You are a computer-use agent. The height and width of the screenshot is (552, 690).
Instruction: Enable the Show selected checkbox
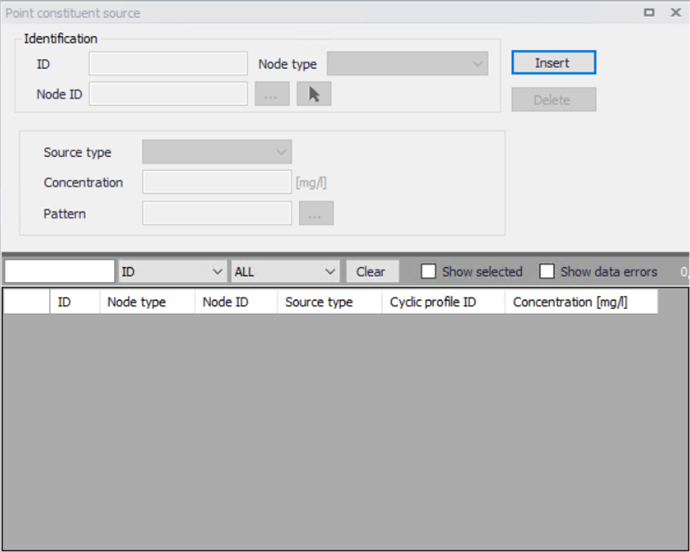tap(428, 271)
